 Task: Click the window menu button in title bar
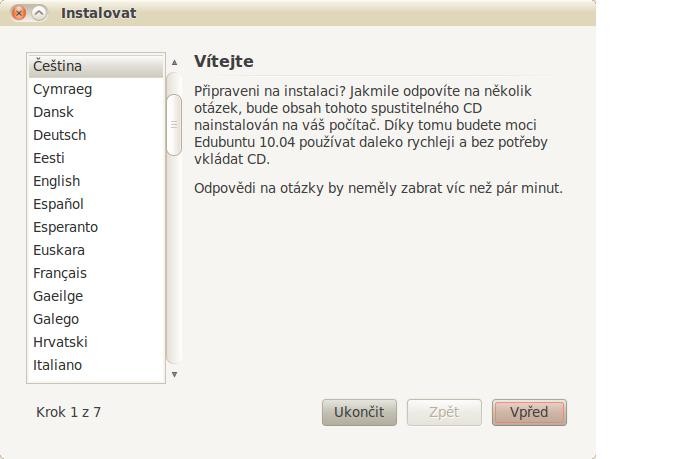[39, 13]
